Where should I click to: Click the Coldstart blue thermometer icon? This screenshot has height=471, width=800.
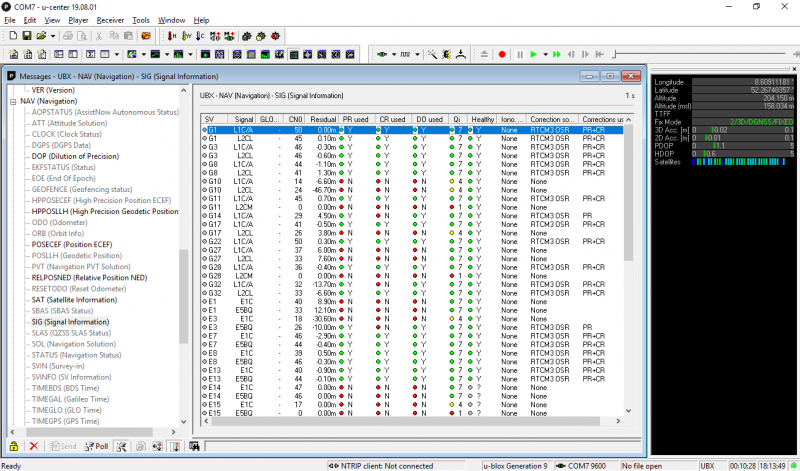[x=201, y=36]
